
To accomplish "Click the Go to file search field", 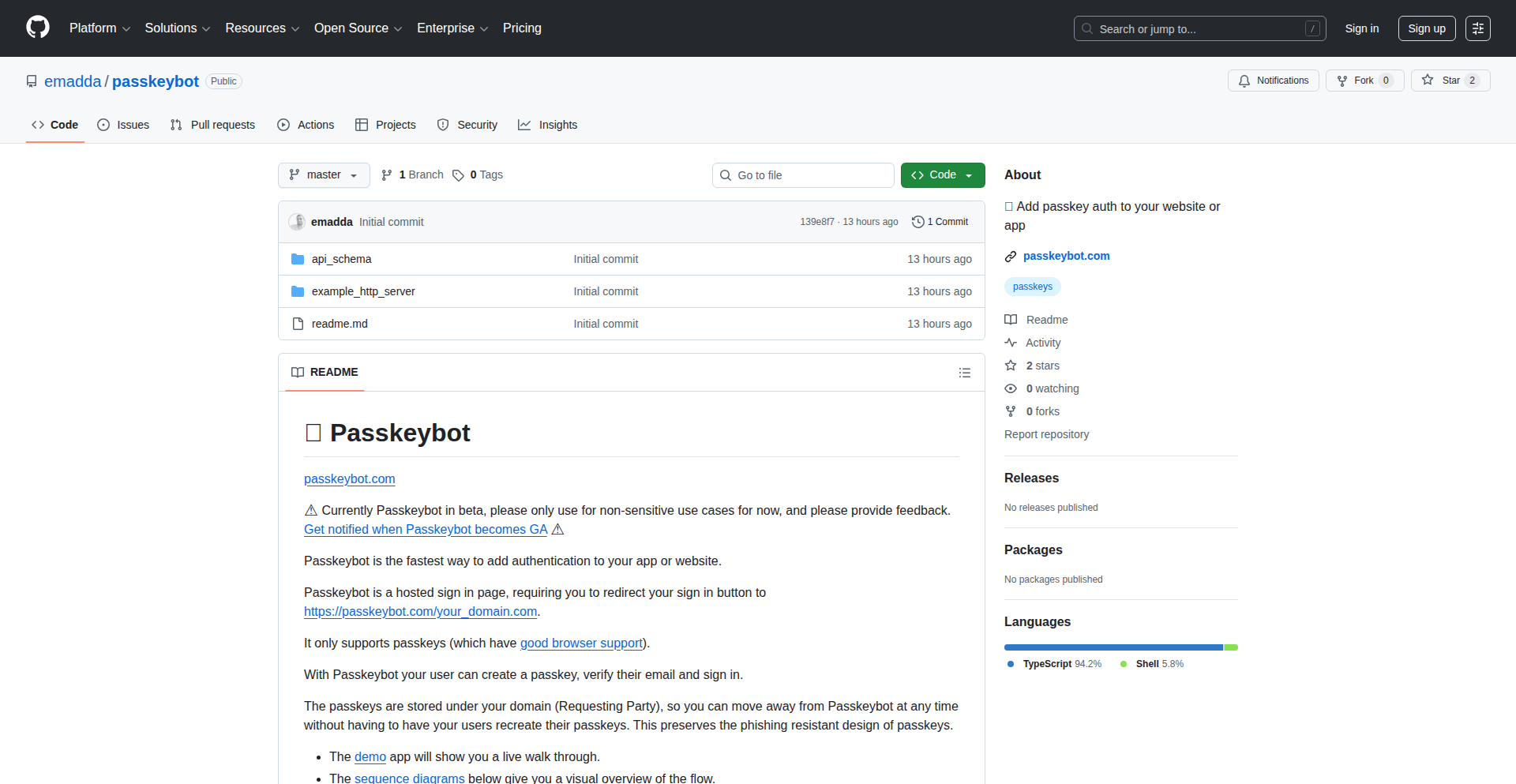I will pyautogui.click(x=803, y=174).
